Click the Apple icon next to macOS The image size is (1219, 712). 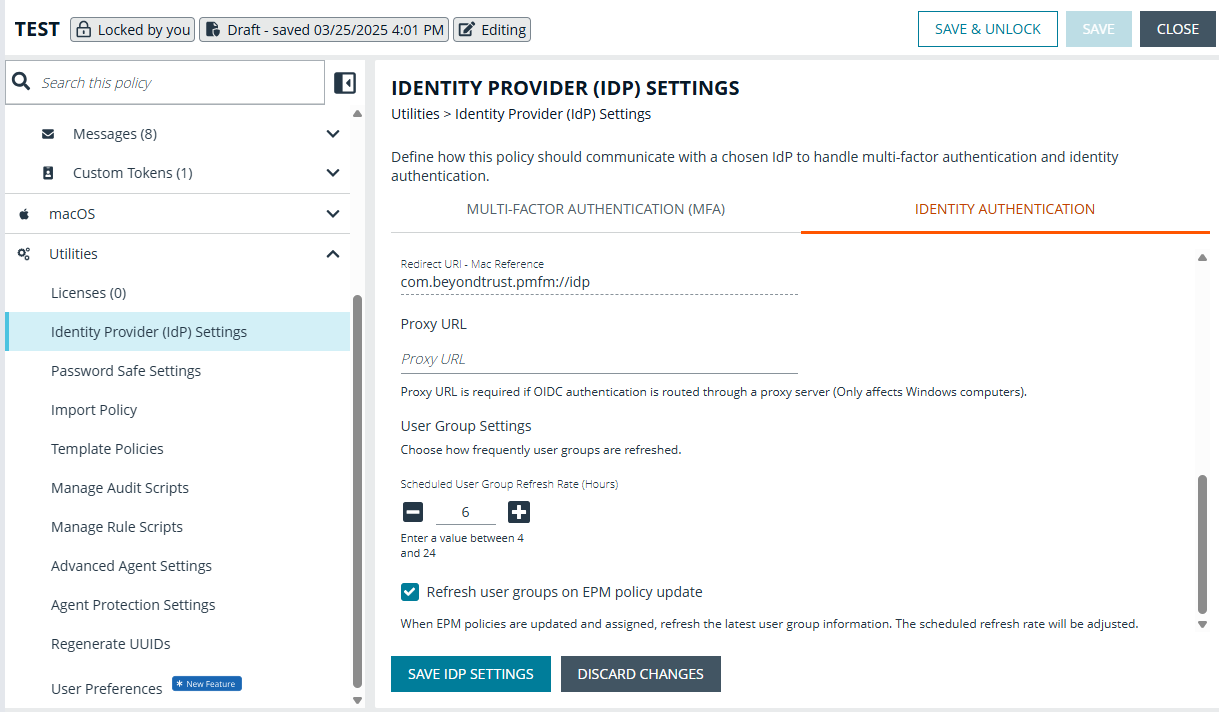tap(25, 213)
